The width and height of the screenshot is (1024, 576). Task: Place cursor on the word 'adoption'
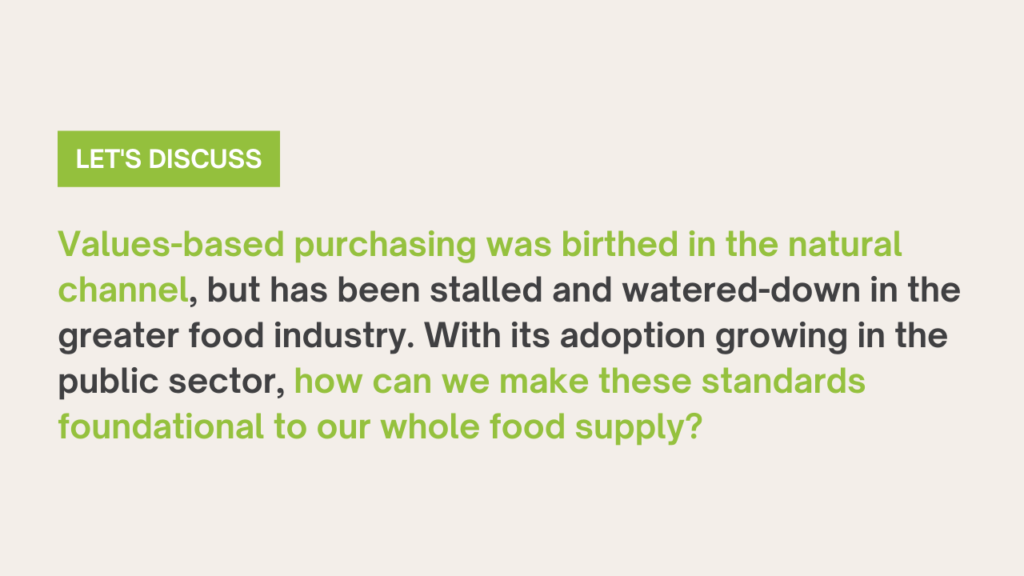pos(632,337)
